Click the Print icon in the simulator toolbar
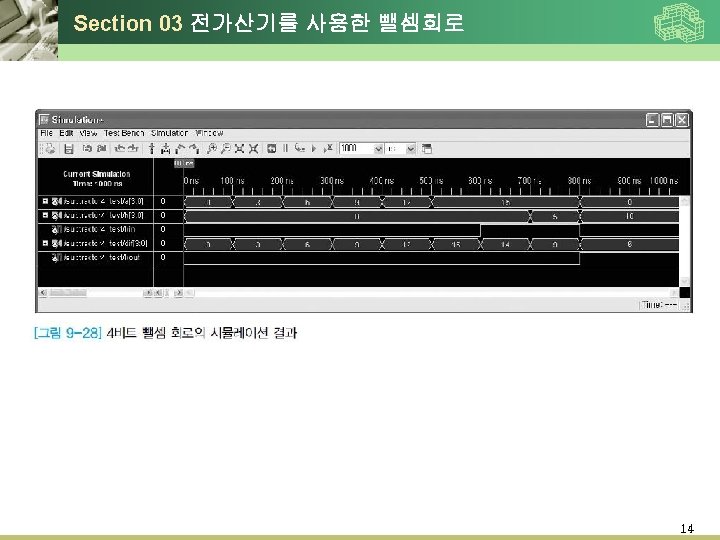Viewport: 720px width, 540px height. [x=51, y=148]
